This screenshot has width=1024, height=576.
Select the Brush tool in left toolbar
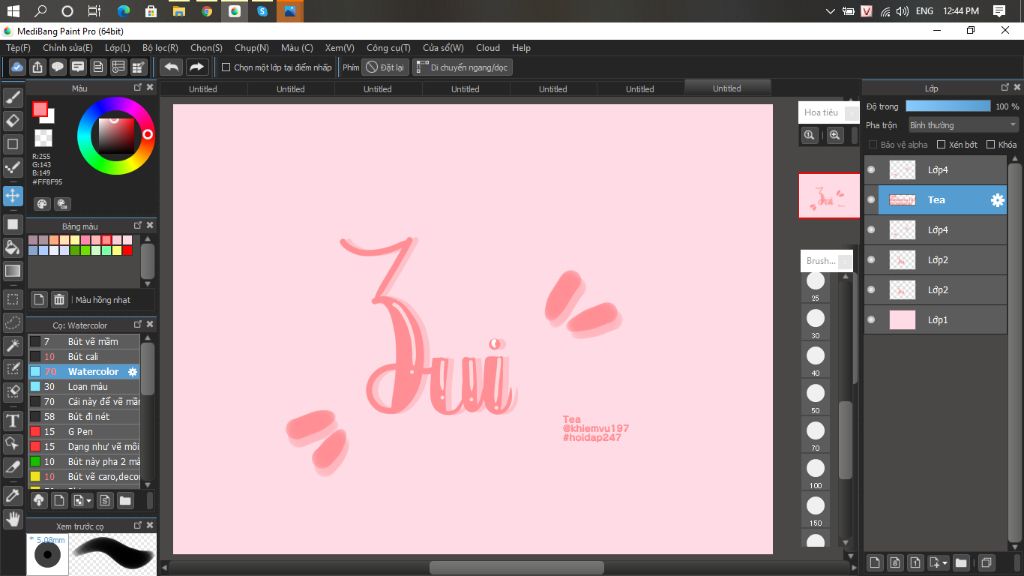[x=12, y=97]
